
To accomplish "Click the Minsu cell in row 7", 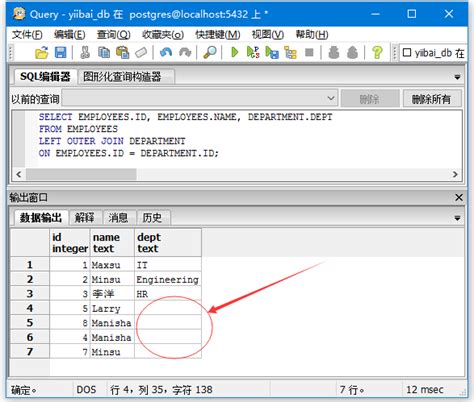I will click(x=112, y=351).
